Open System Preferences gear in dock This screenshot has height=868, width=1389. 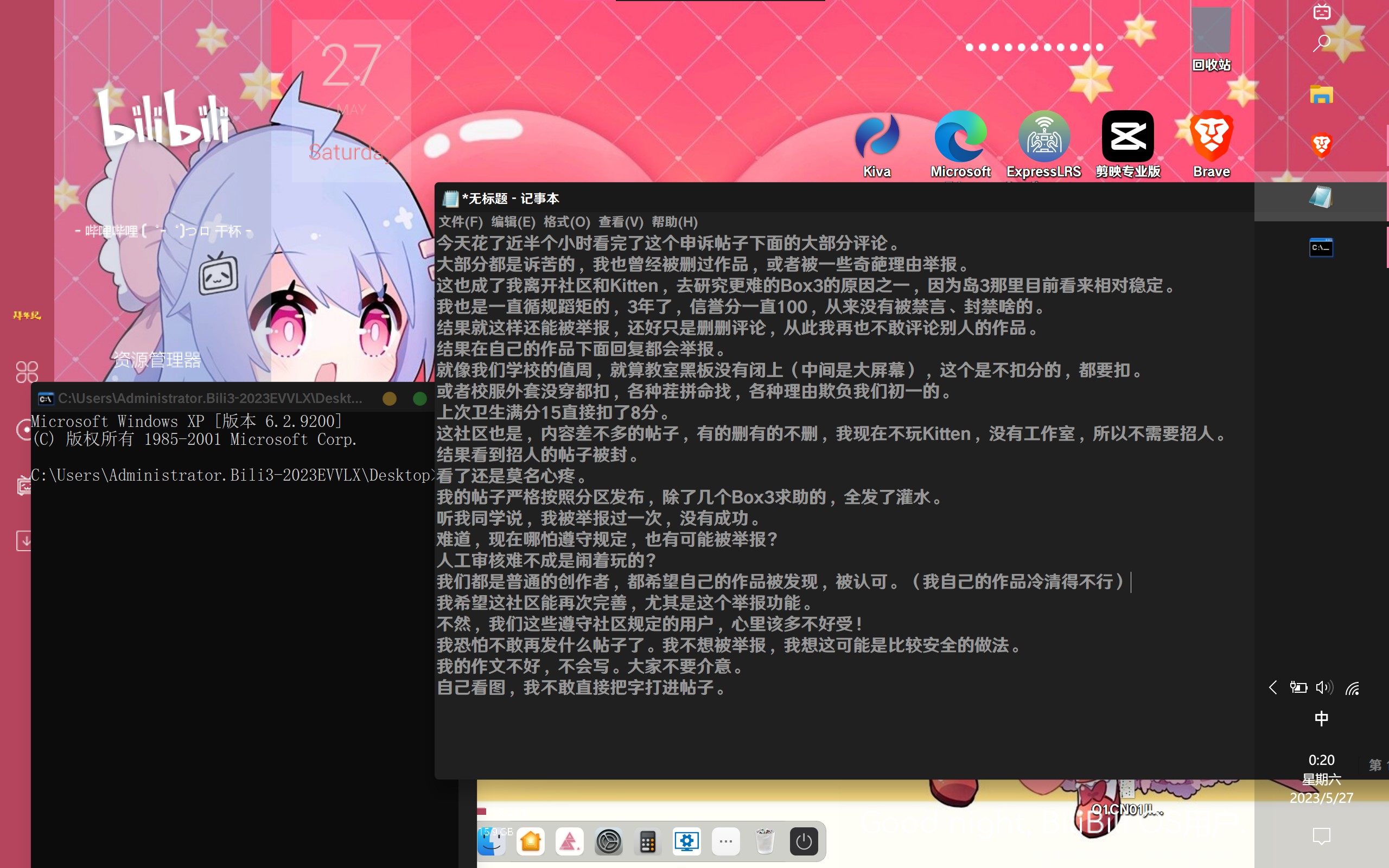click(x=608, y=841)
